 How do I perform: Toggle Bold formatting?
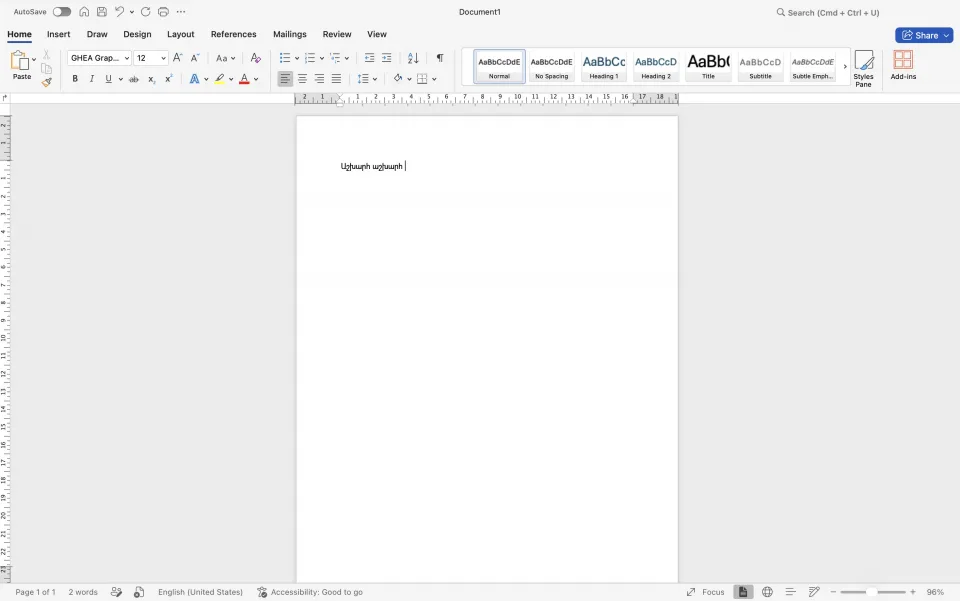75,79
